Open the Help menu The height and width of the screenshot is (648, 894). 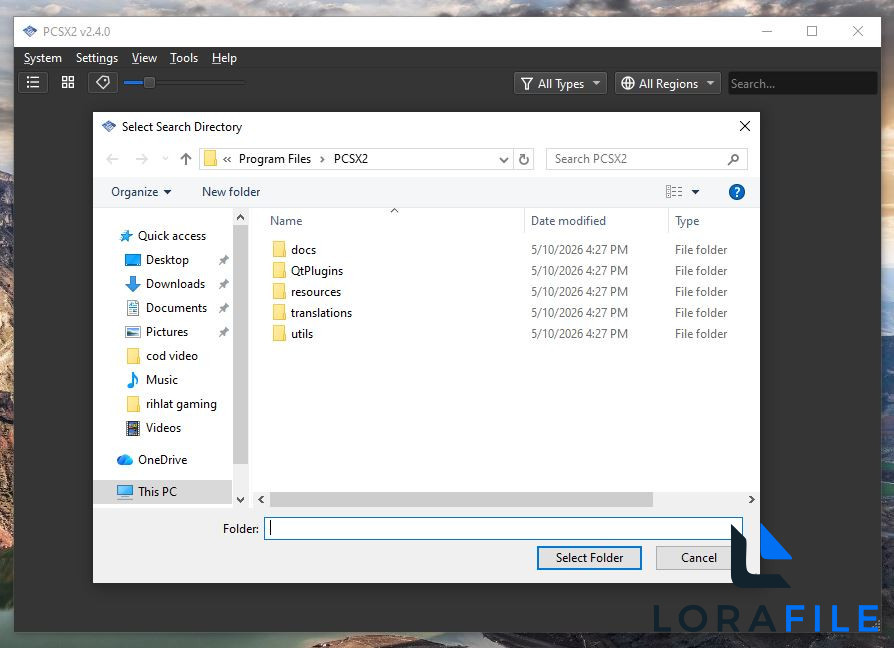(224, 58)
